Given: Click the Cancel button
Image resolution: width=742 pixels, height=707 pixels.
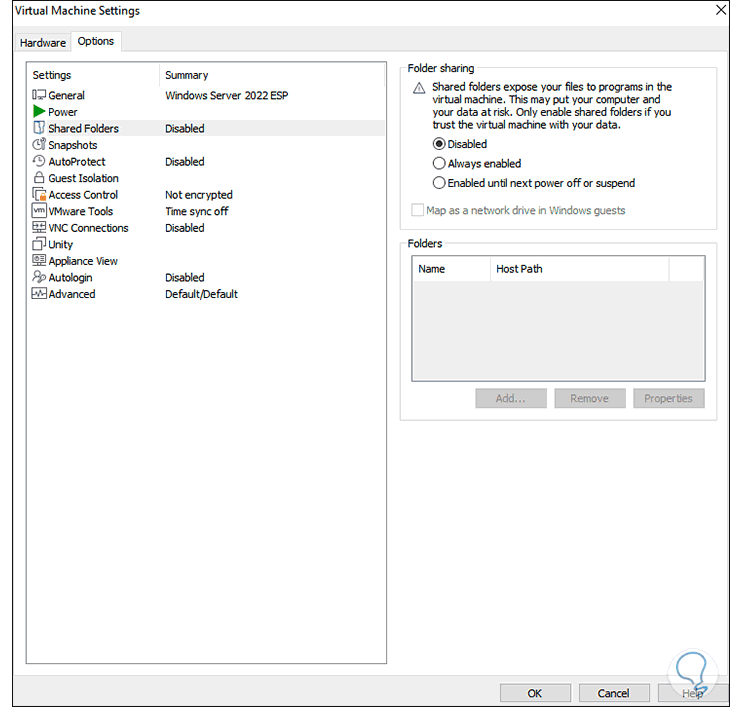Looking at the screenshot, I should (x=613, y=693).
